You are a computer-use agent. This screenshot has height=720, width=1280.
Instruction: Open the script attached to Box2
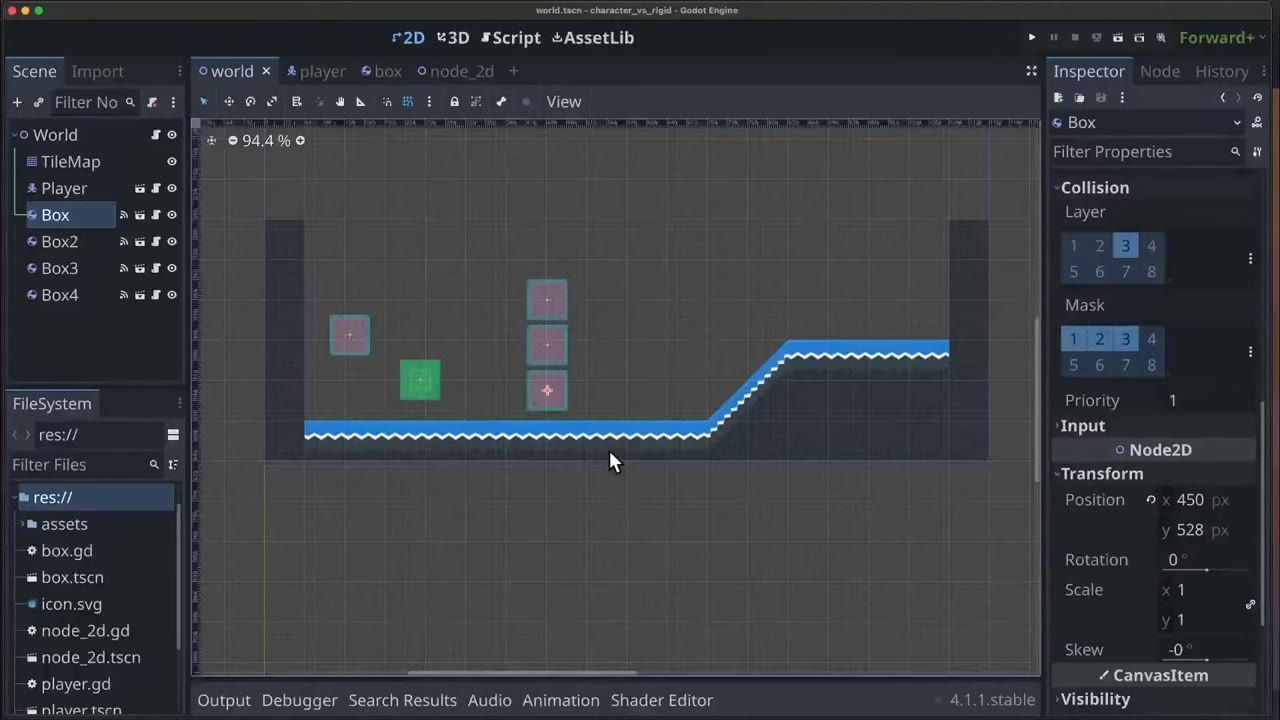pyautogui.click(x=155, y=242)
